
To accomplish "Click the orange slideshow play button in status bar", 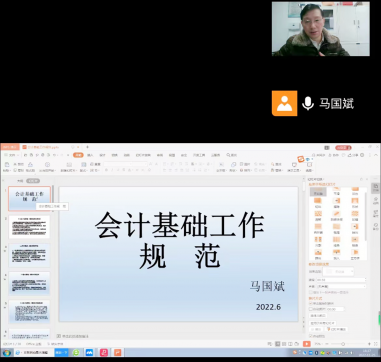I will point(306,344).
